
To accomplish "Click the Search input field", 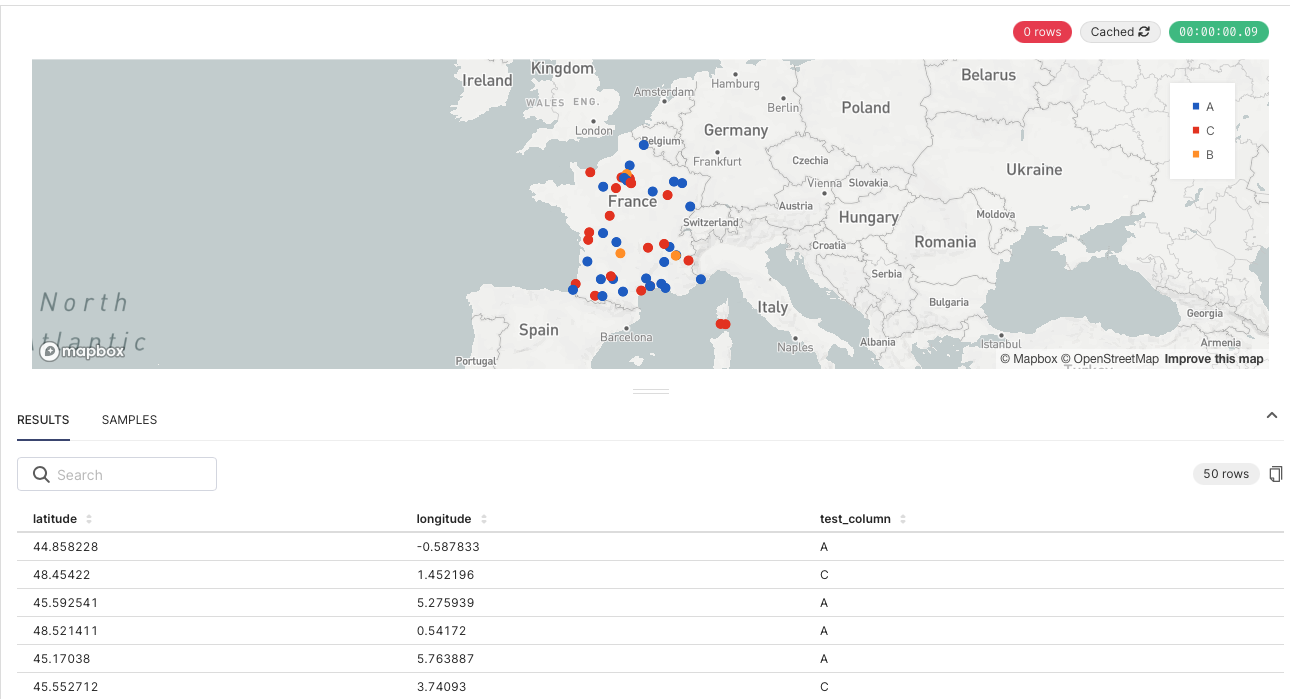I will click(x=117, y=474).
